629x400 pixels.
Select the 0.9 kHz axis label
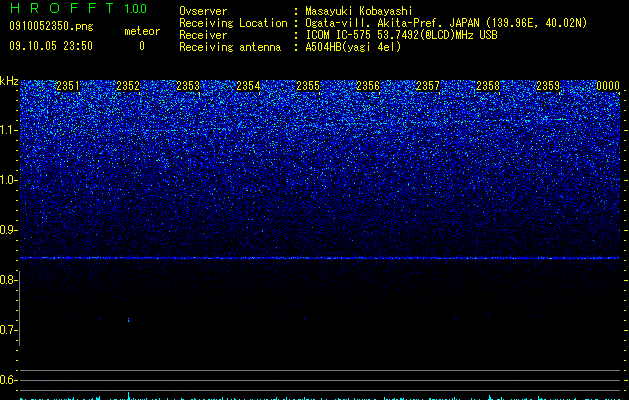pos(9,230)
